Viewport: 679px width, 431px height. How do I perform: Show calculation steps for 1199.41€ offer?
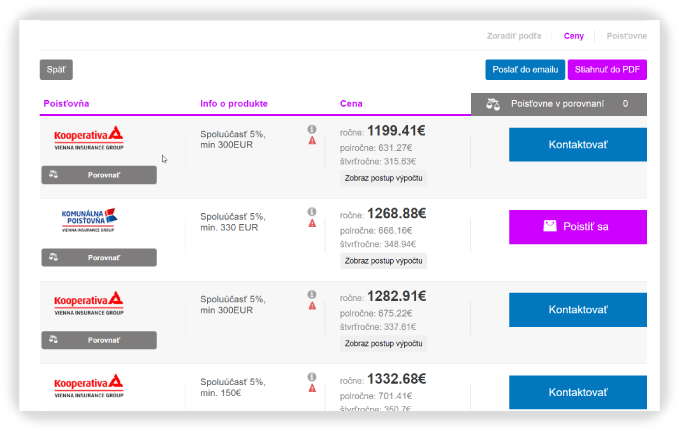click(383, 178)
